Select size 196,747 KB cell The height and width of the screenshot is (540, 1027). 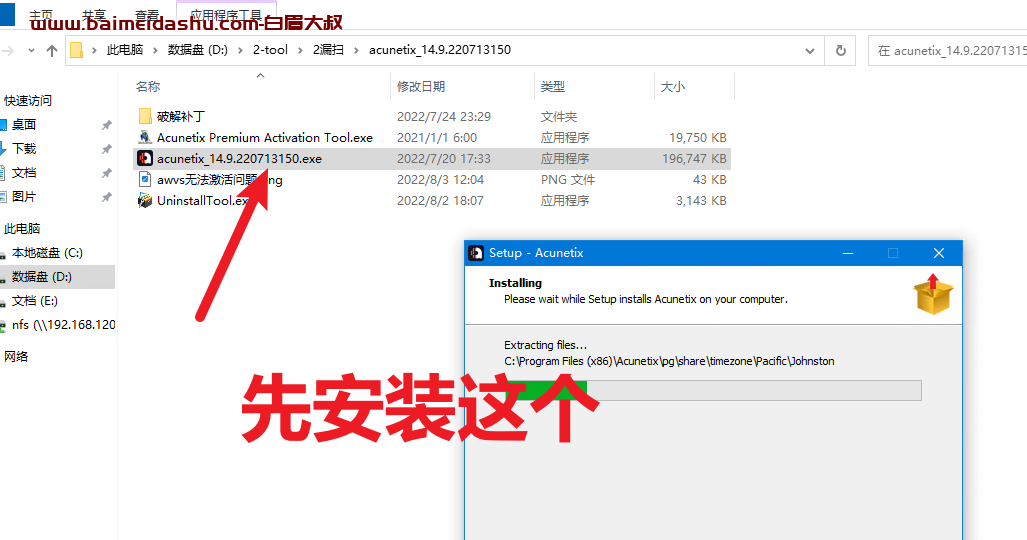tap(694, 159)
